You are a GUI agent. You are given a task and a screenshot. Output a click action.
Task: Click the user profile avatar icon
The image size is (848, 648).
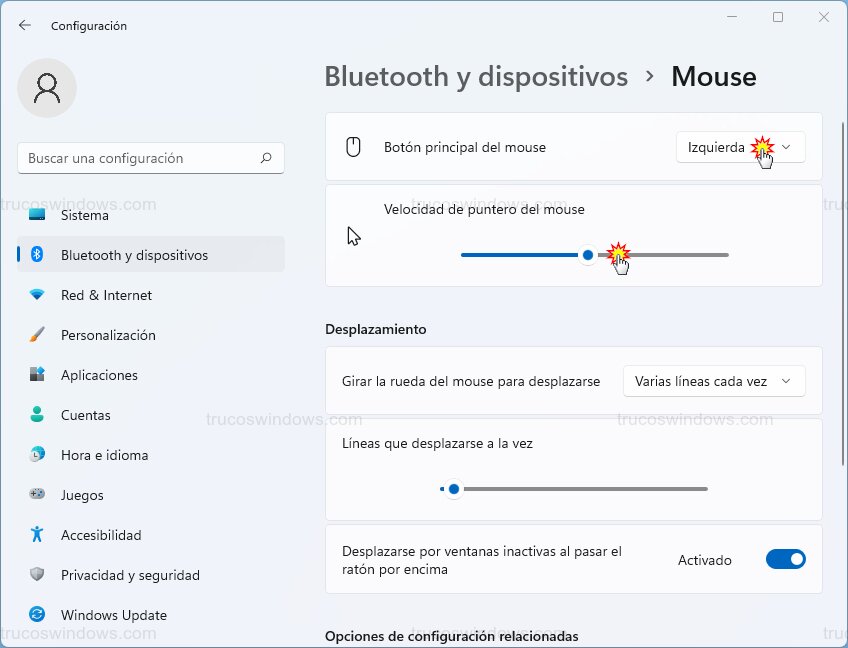[47, 88]
